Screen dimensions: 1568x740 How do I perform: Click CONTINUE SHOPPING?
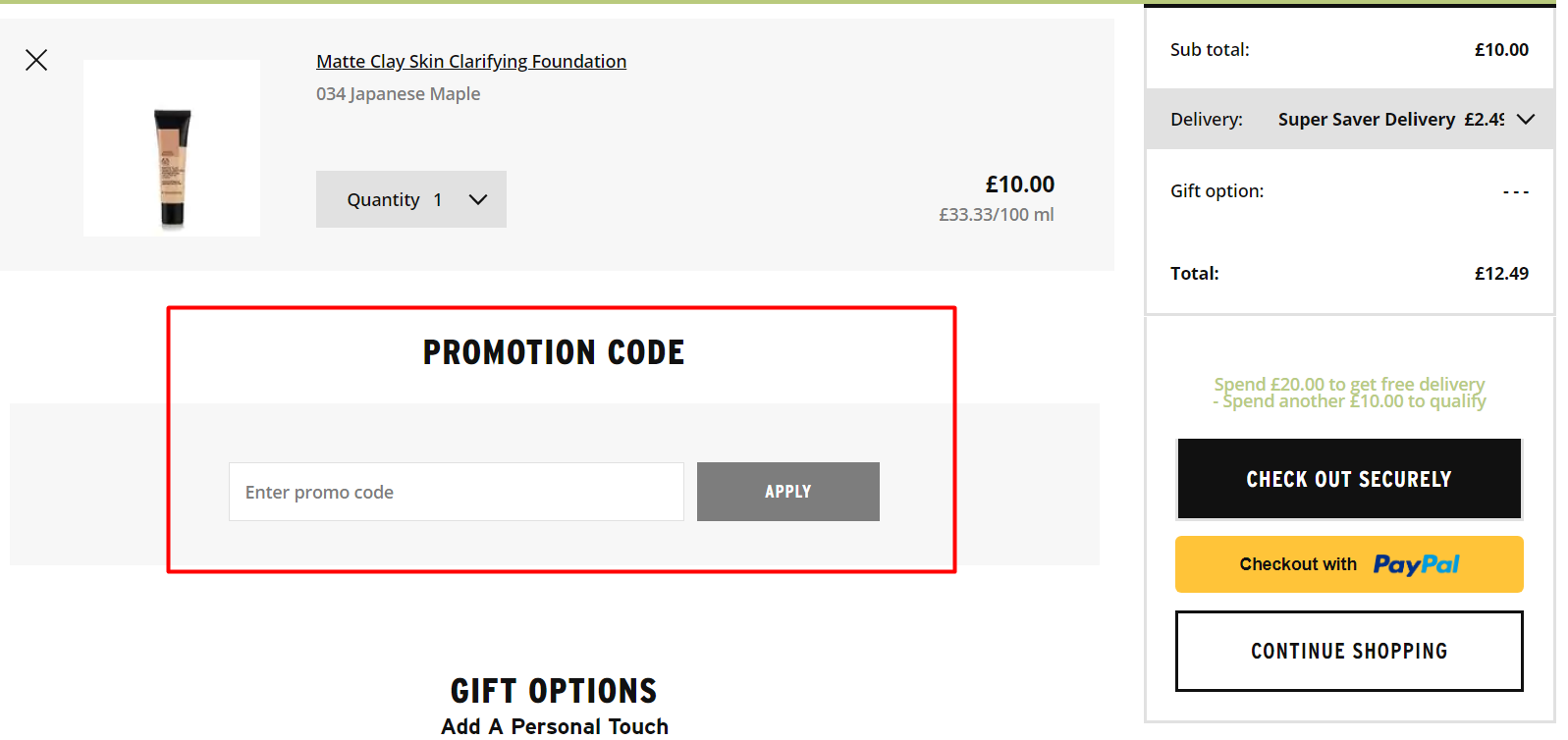(1347, 651)
